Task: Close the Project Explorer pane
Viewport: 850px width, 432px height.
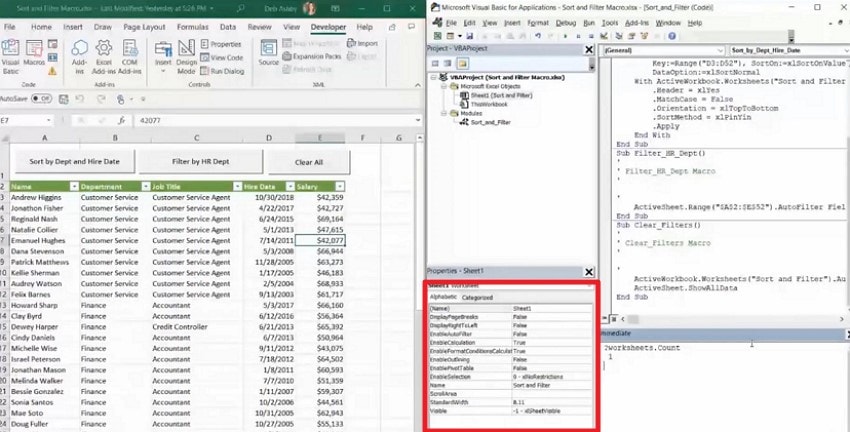Action: point(589,49)
